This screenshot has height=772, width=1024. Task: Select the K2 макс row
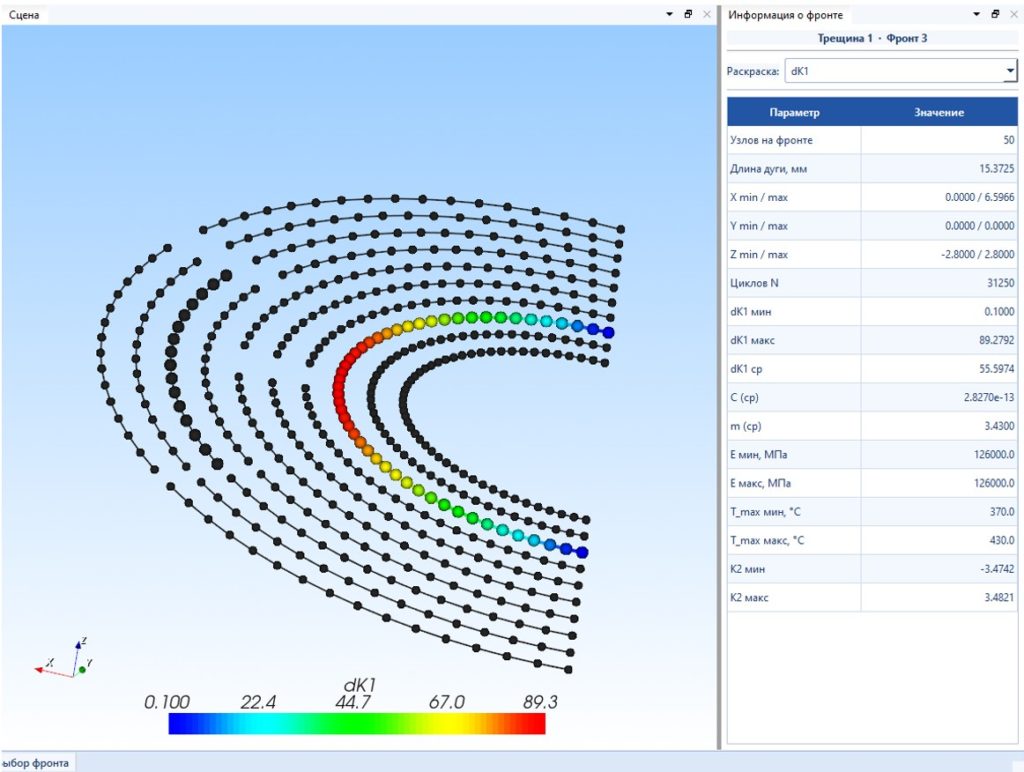click(x=872, y=597)
